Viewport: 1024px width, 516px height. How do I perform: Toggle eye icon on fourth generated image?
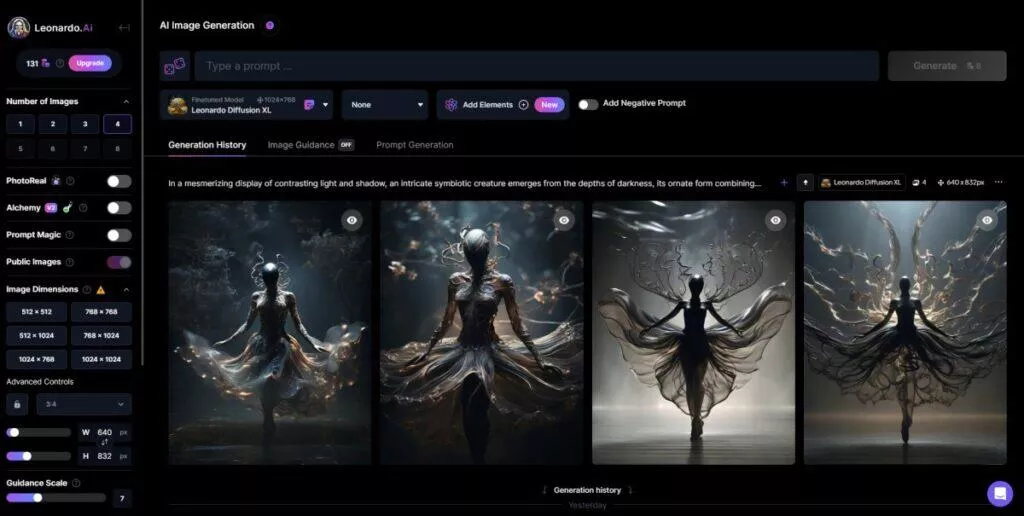tap(987, 220)
